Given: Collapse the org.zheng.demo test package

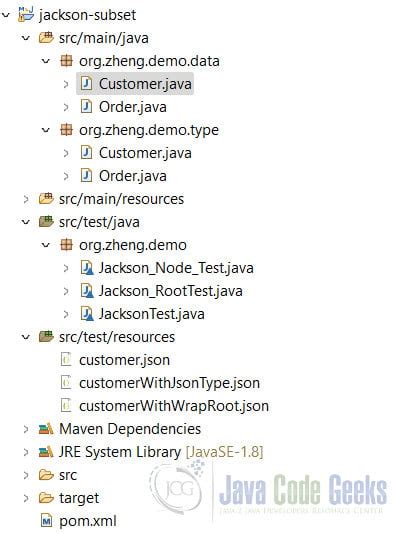Looking at the screenshot, I should 46,245.
